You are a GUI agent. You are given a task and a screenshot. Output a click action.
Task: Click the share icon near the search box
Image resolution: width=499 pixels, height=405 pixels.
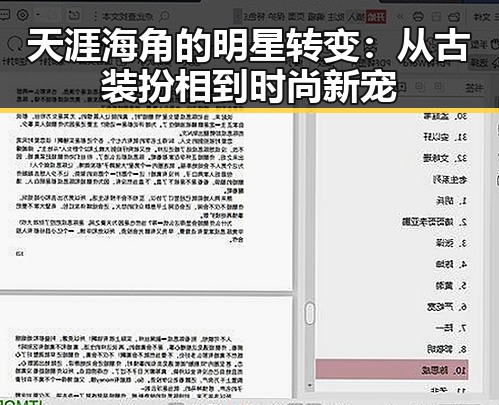point(74,15)
